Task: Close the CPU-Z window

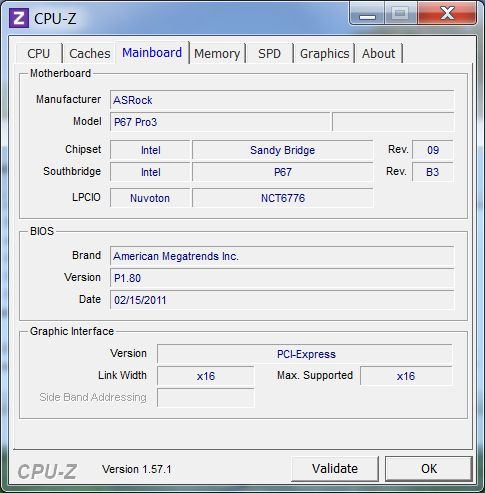Action: [x=447, y=14]
